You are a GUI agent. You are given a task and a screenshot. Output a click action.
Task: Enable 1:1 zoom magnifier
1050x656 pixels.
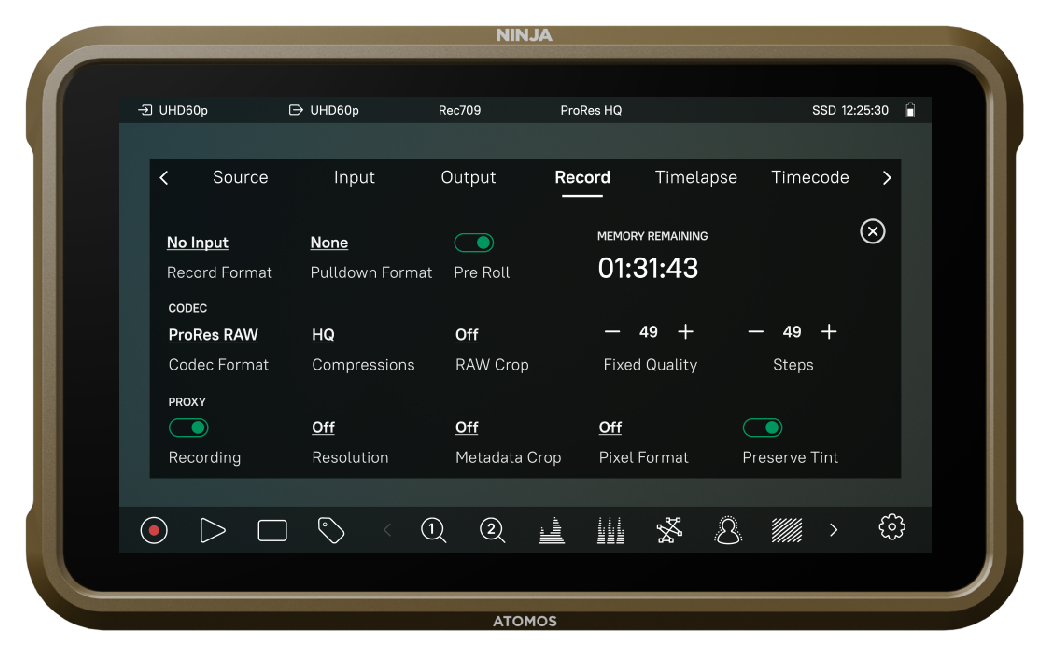click(433, 530)
